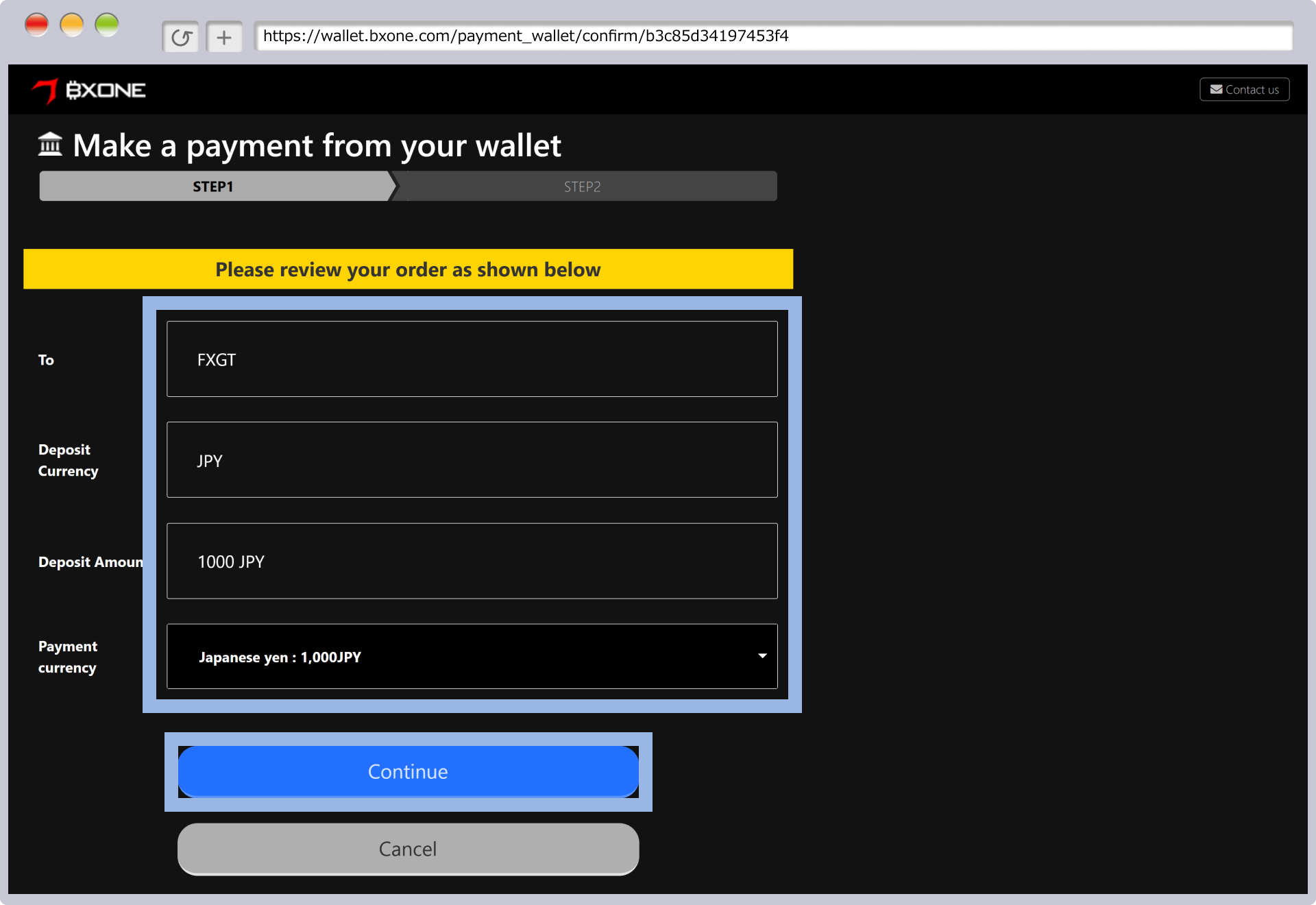The image size is (1316, 905).
Task: Click the yellow review order banner
Action: pos(408,269)
